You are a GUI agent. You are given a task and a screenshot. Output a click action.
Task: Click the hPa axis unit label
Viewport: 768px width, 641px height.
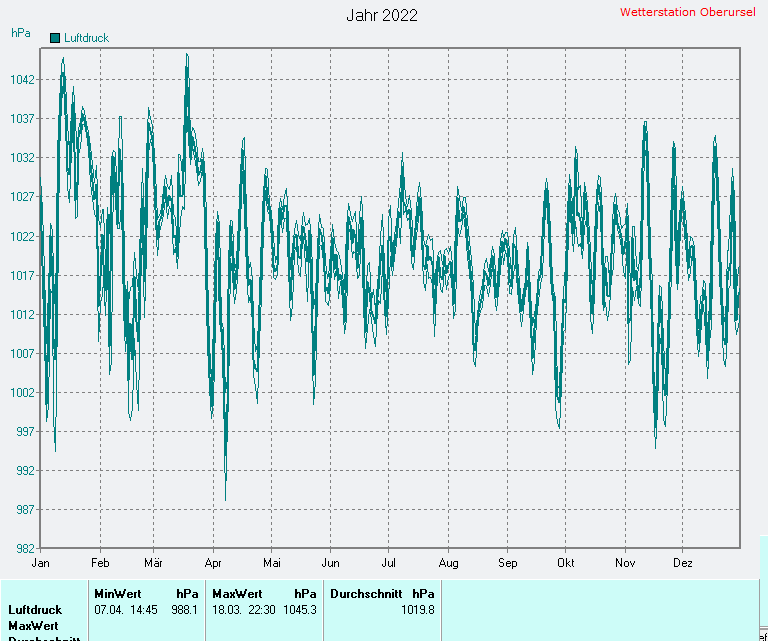(x=21, y=33)
